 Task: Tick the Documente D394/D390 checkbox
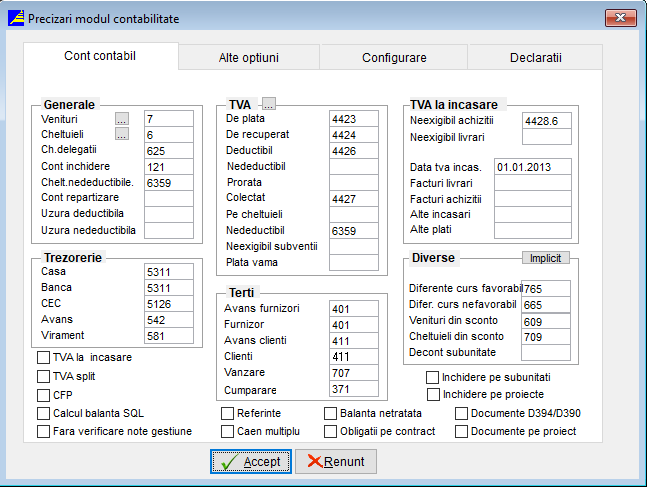click(x=462, y=413)
